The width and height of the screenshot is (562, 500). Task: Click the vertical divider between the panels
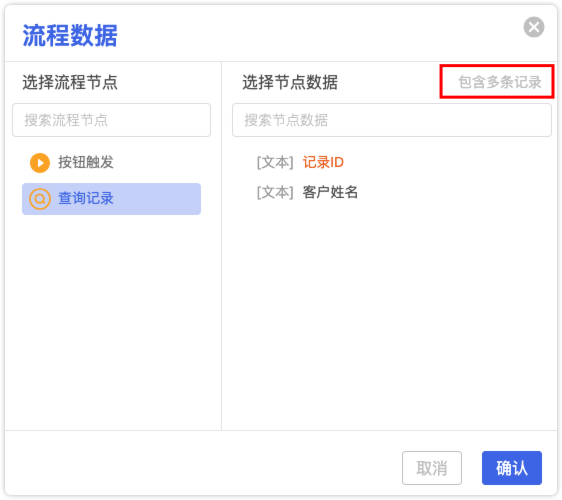coord(222,246)
